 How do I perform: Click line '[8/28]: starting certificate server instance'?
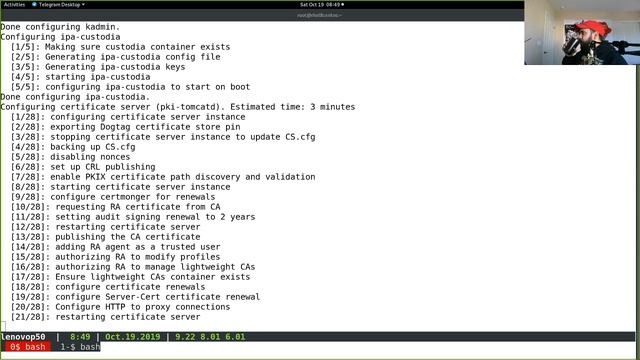click(120, 187)
